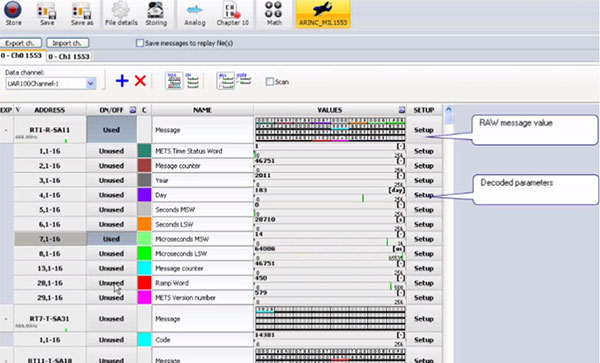The width and height of the screenshot is (600, 363).
Task: Switch to the 0 - Ch1 1553 tab
Action: point(69,57)
